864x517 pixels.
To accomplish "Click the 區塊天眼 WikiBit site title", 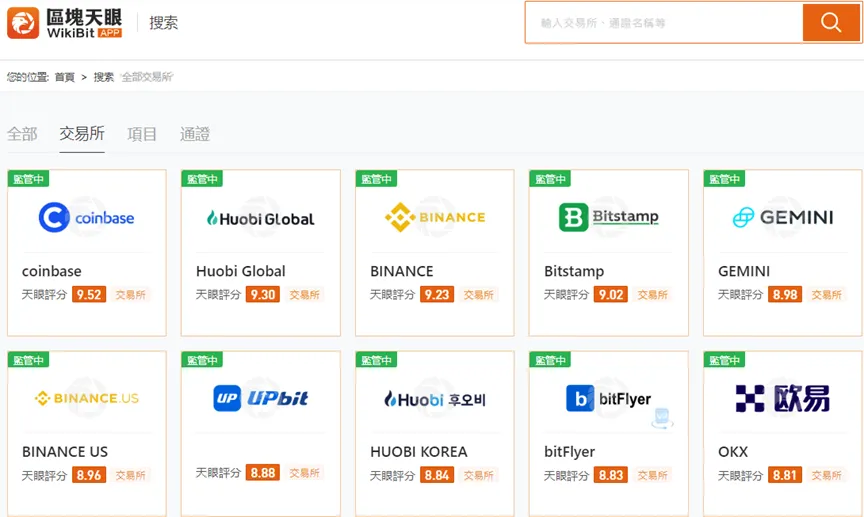I will click(84, 23).
